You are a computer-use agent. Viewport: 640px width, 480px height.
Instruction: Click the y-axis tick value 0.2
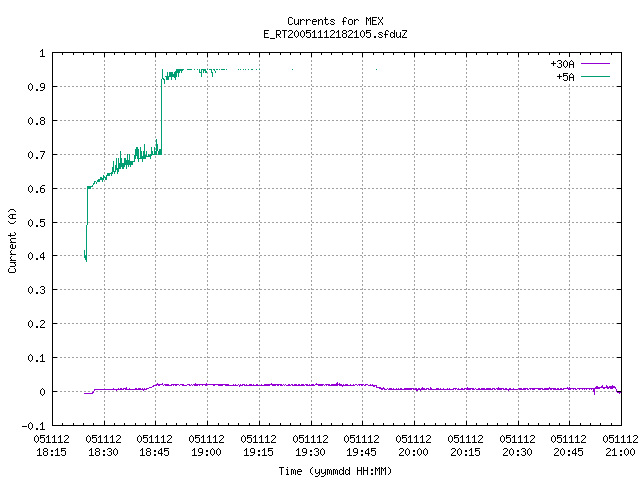point(36,324)
